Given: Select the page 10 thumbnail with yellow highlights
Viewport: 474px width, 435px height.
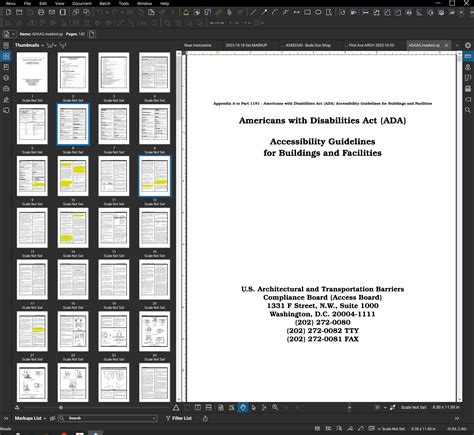Looking at the screenshot, I should [x=73, y=176].
